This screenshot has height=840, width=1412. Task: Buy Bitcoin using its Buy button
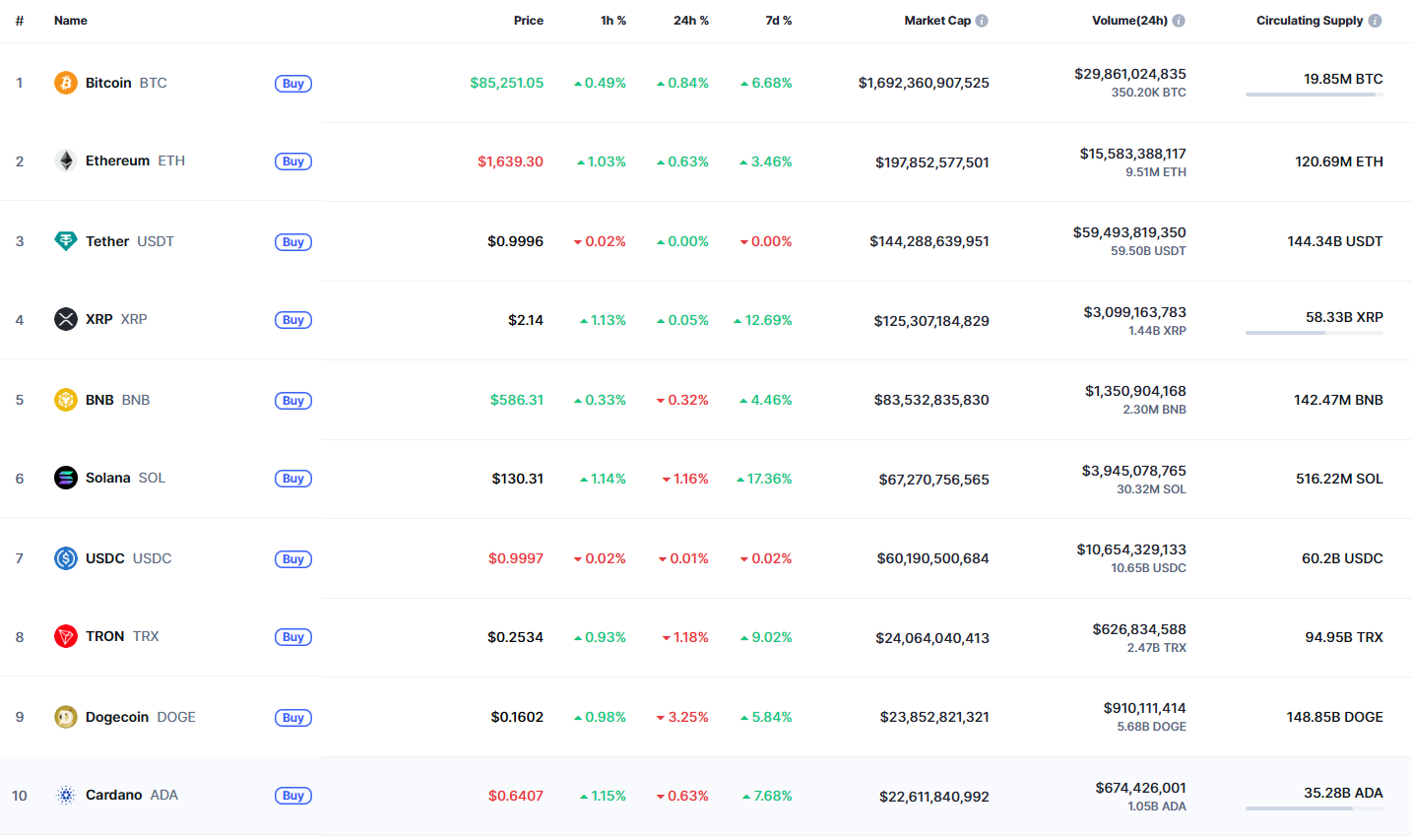click(x=293, y=84)
